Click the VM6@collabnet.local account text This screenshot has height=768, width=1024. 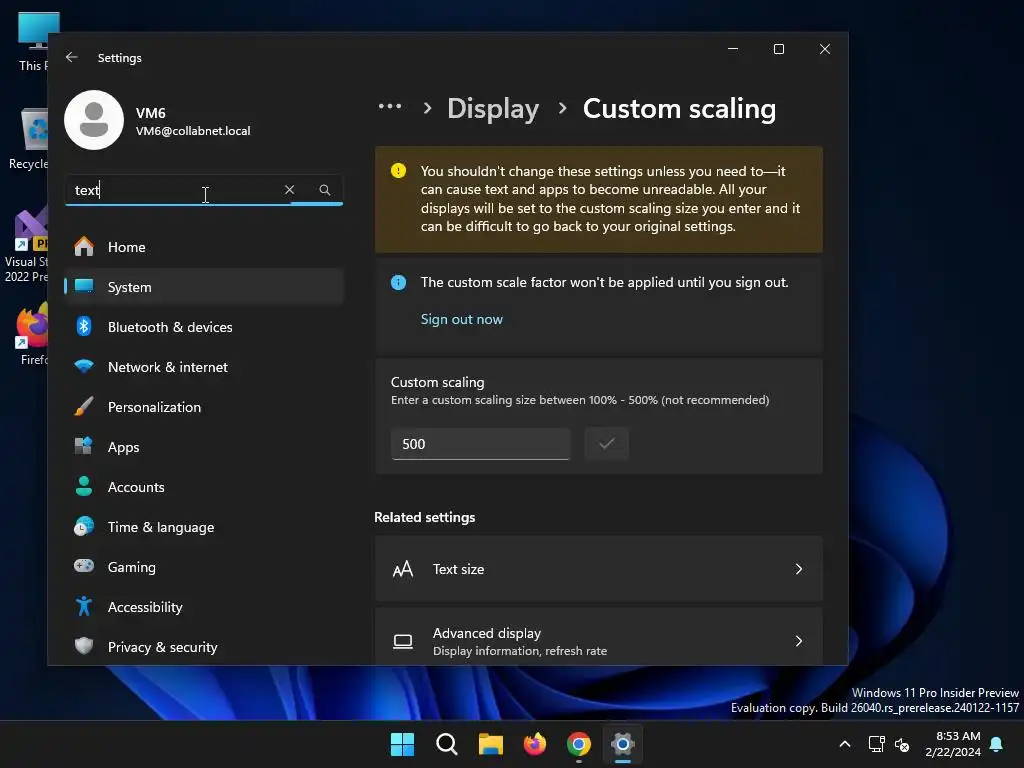coord(193,131)
